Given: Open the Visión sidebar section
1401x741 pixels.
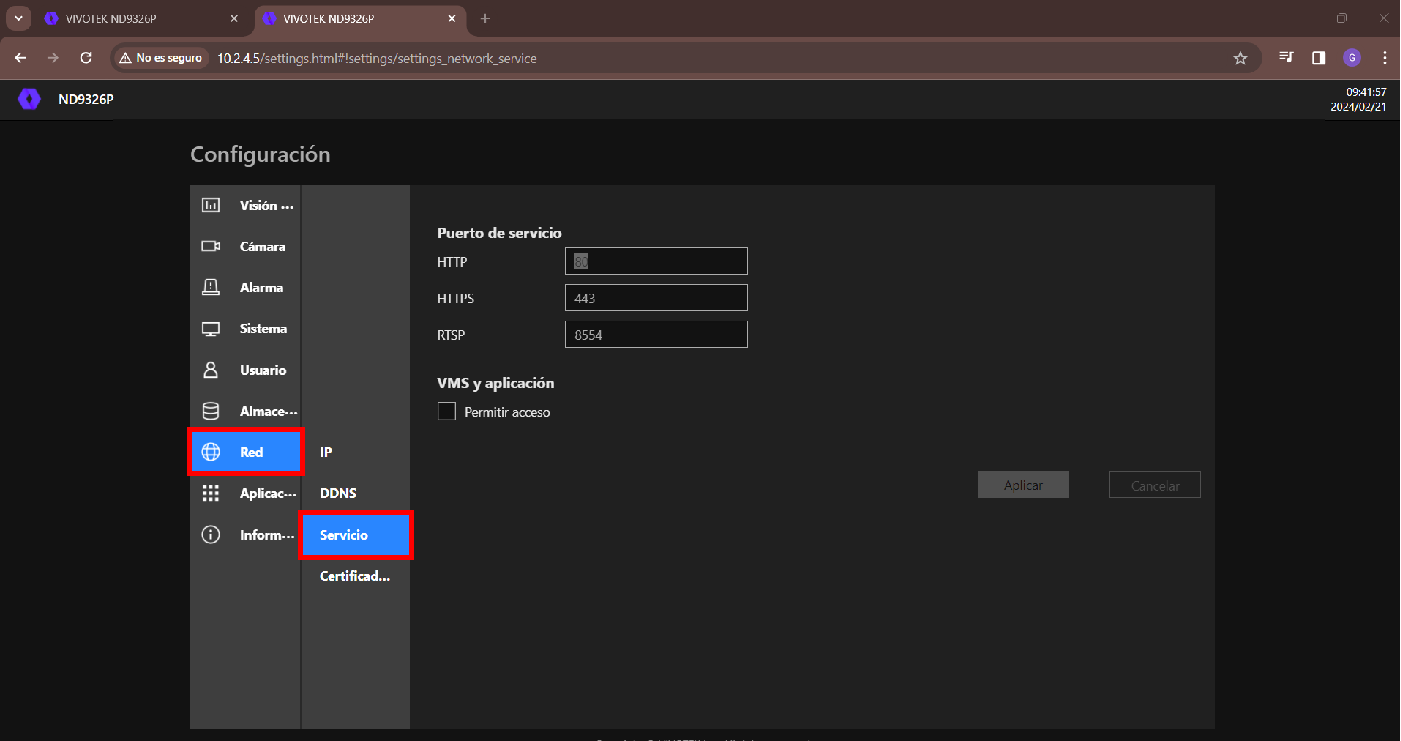Looking at the screenshot, I should coord(246,206).
